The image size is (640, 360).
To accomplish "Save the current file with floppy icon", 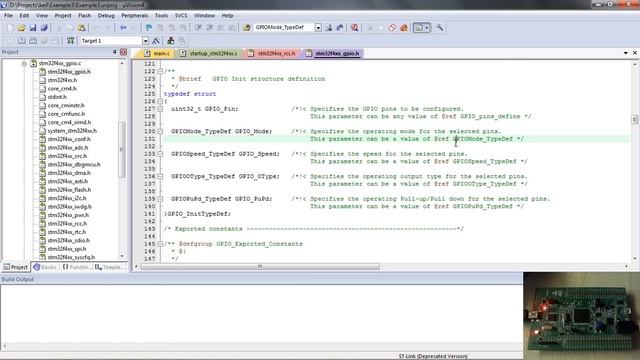I will click(x=33, y=28).
